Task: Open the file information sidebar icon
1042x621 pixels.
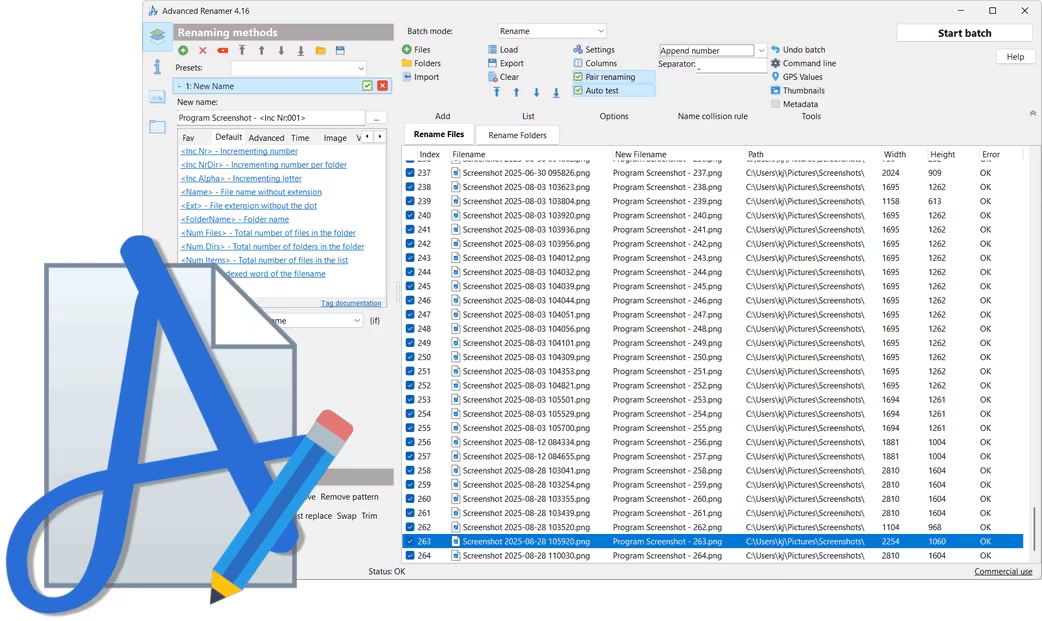Action: [157, 67]
